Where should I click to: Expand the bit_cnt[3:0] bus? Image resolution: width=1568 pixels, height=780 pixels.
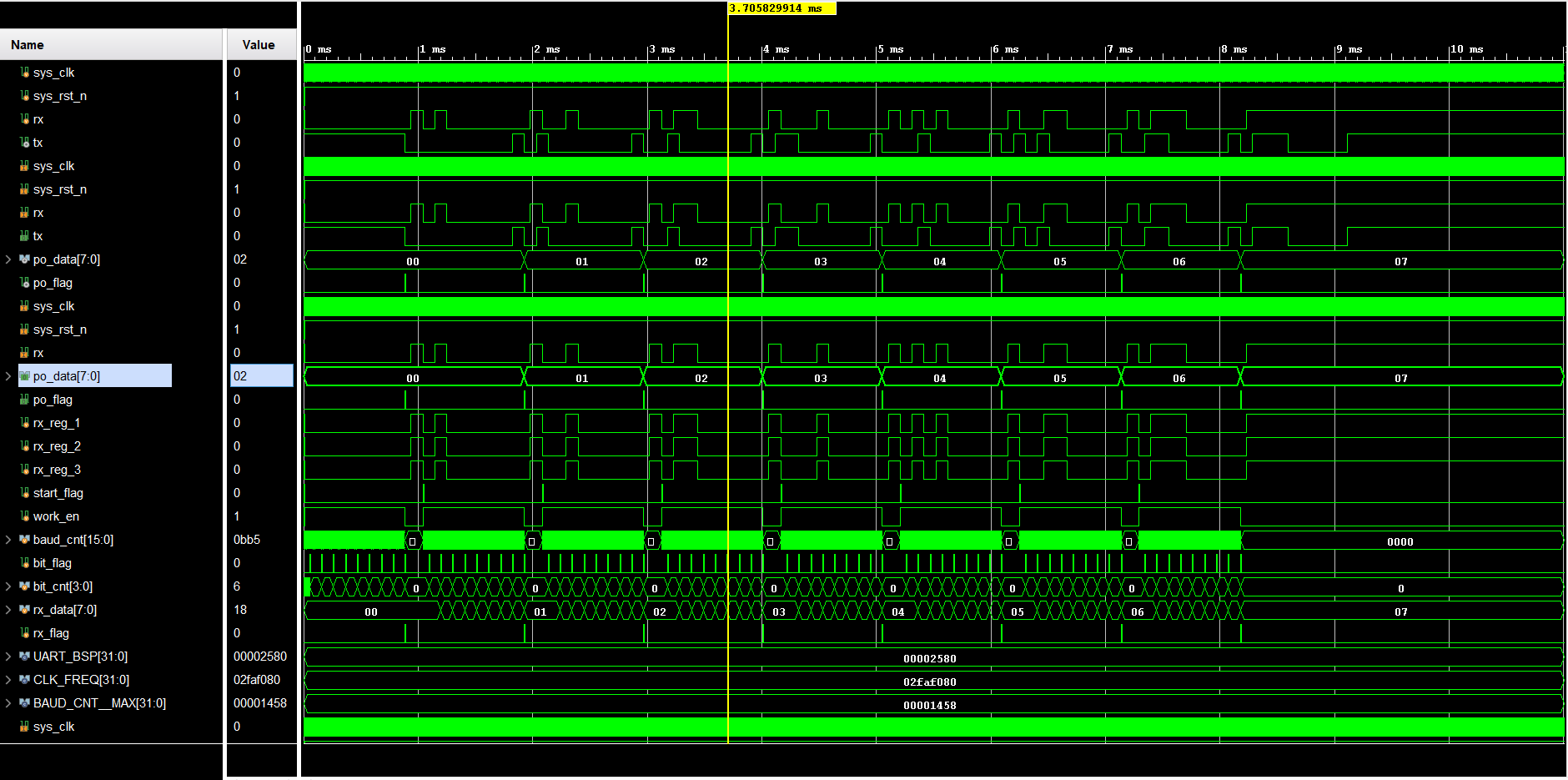pyautogui.click(x=8, y=586)
